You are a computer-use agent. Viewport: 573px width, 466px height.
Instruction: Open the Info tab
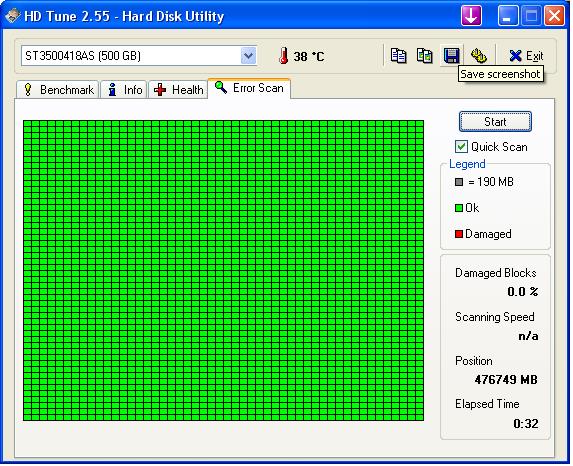[x=124, y=90]
